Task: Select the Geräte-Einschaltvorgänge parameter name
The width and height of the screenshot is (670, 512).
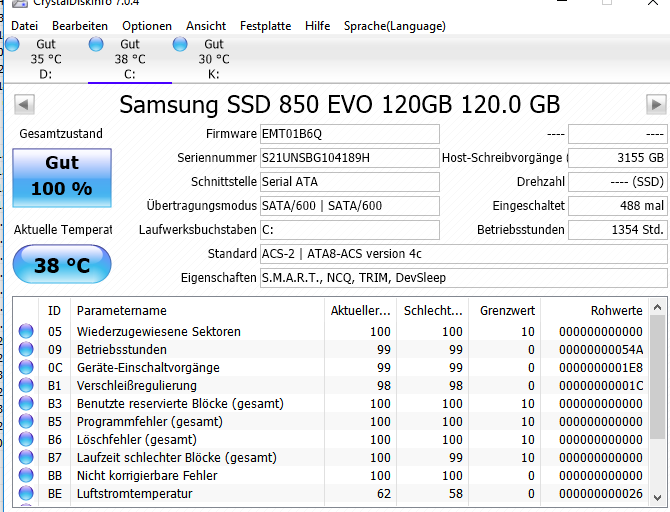Action: coord(148,368)
